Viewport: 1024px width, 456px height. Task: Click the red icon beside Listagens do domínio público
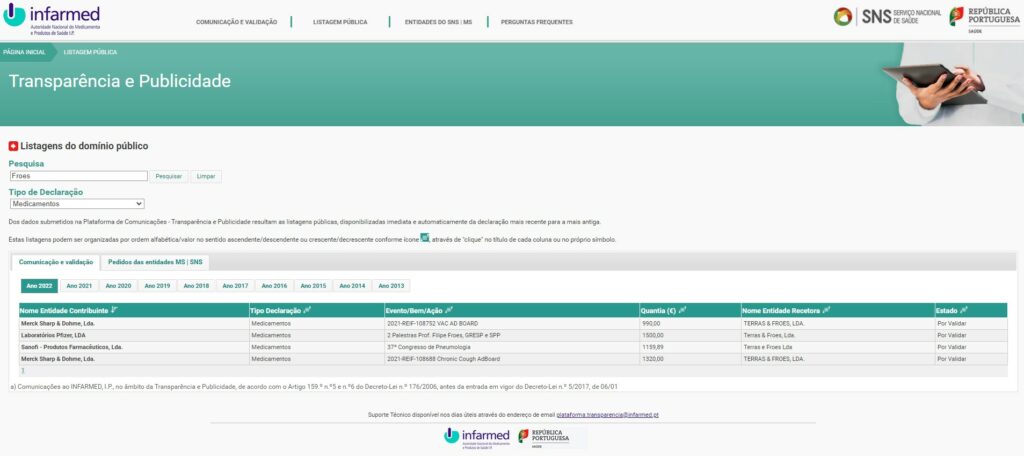pos(13,146)
